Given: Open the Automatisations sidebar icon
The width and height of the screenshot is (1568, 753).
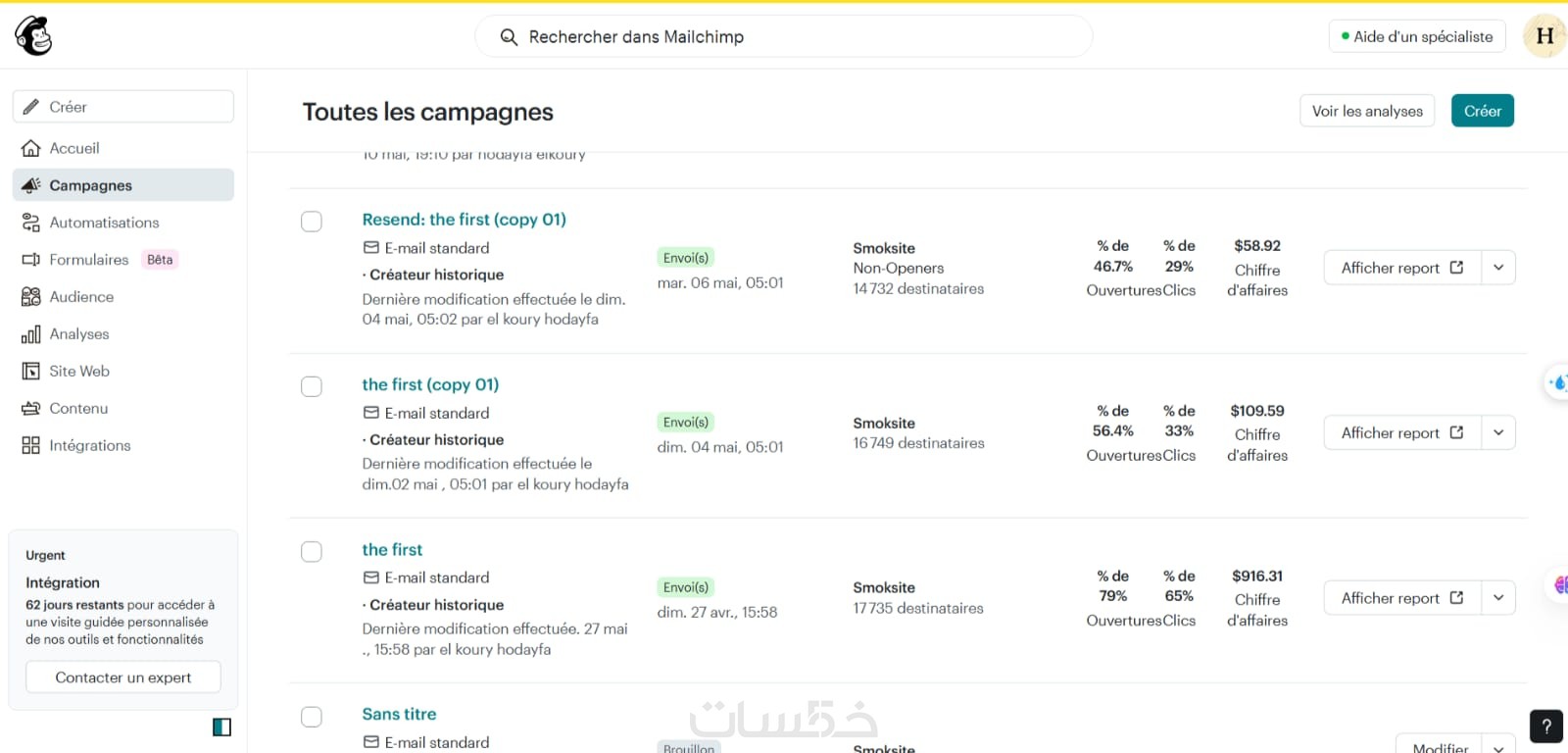Looking at the screenshot, I should click(x=31, y=223).
